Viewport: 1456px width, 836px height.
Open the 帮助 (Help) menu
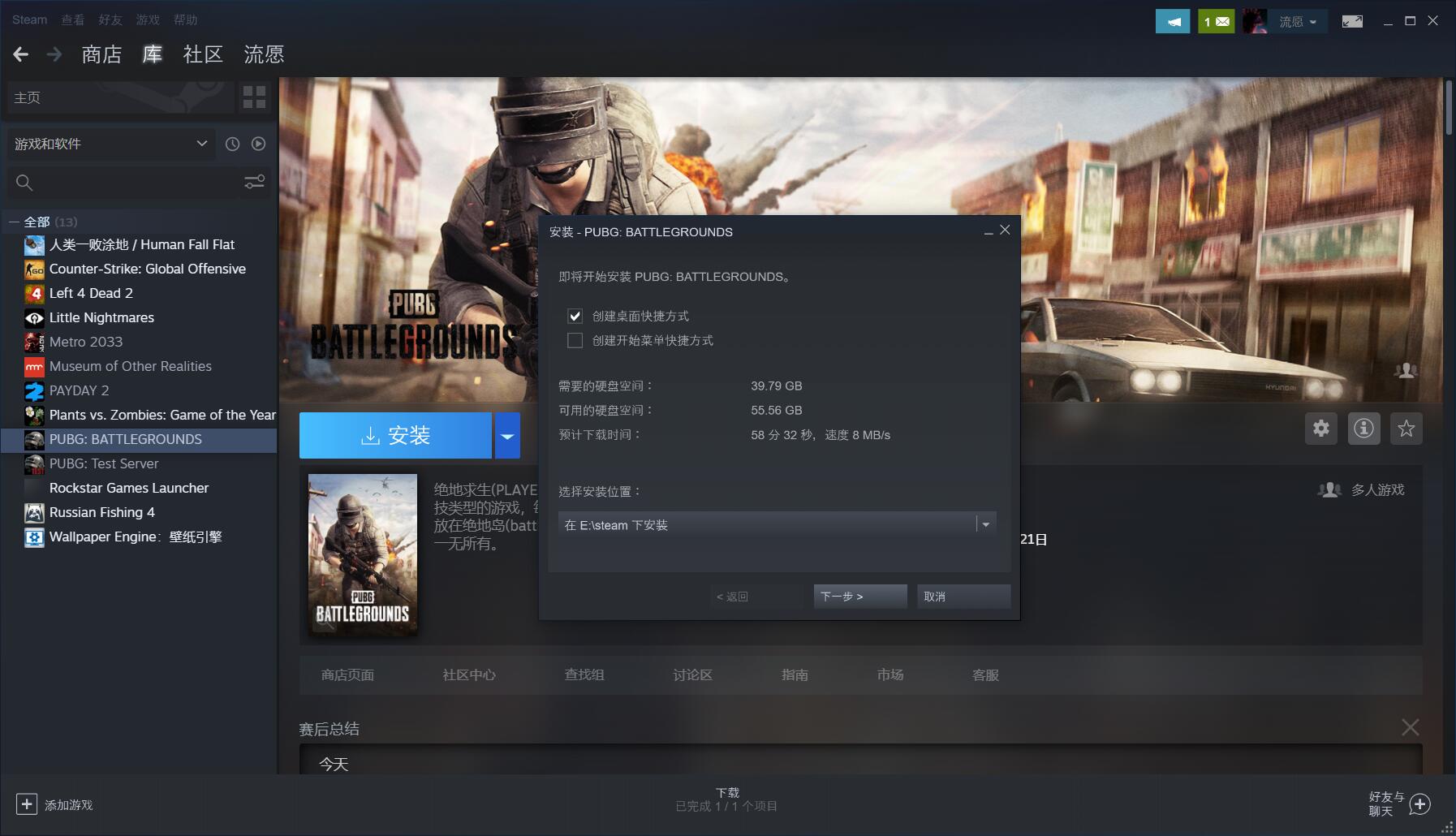[185, 19]
